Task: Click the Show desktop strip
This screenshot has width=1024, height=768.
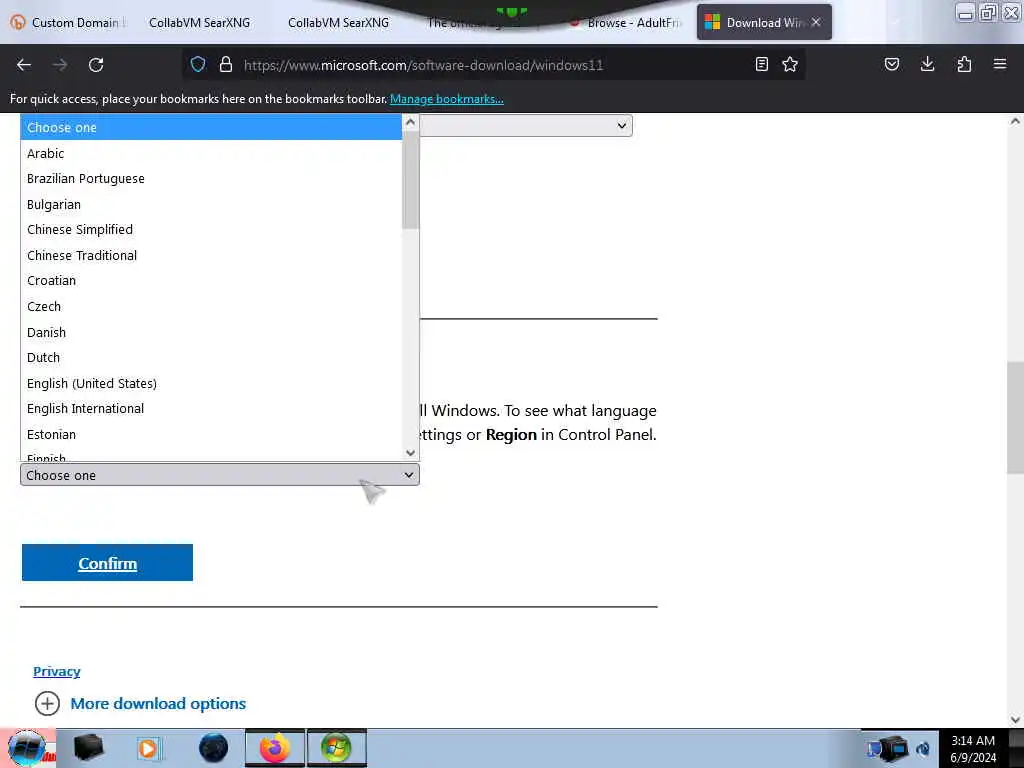Action: tap(1016, 748)
